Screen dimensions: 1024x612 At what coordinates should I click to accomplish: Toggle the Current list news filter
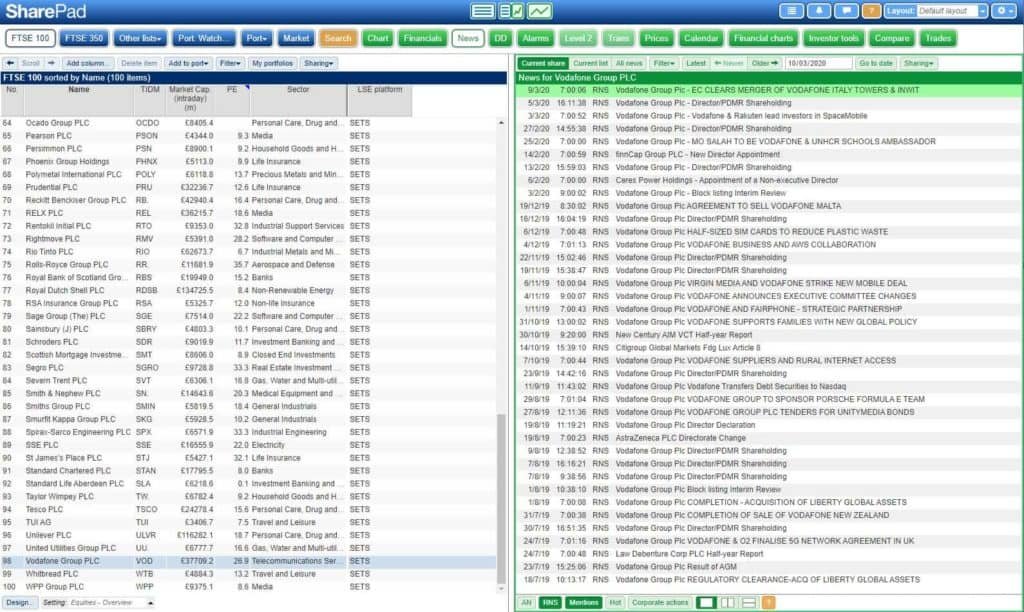coord(590,63)
